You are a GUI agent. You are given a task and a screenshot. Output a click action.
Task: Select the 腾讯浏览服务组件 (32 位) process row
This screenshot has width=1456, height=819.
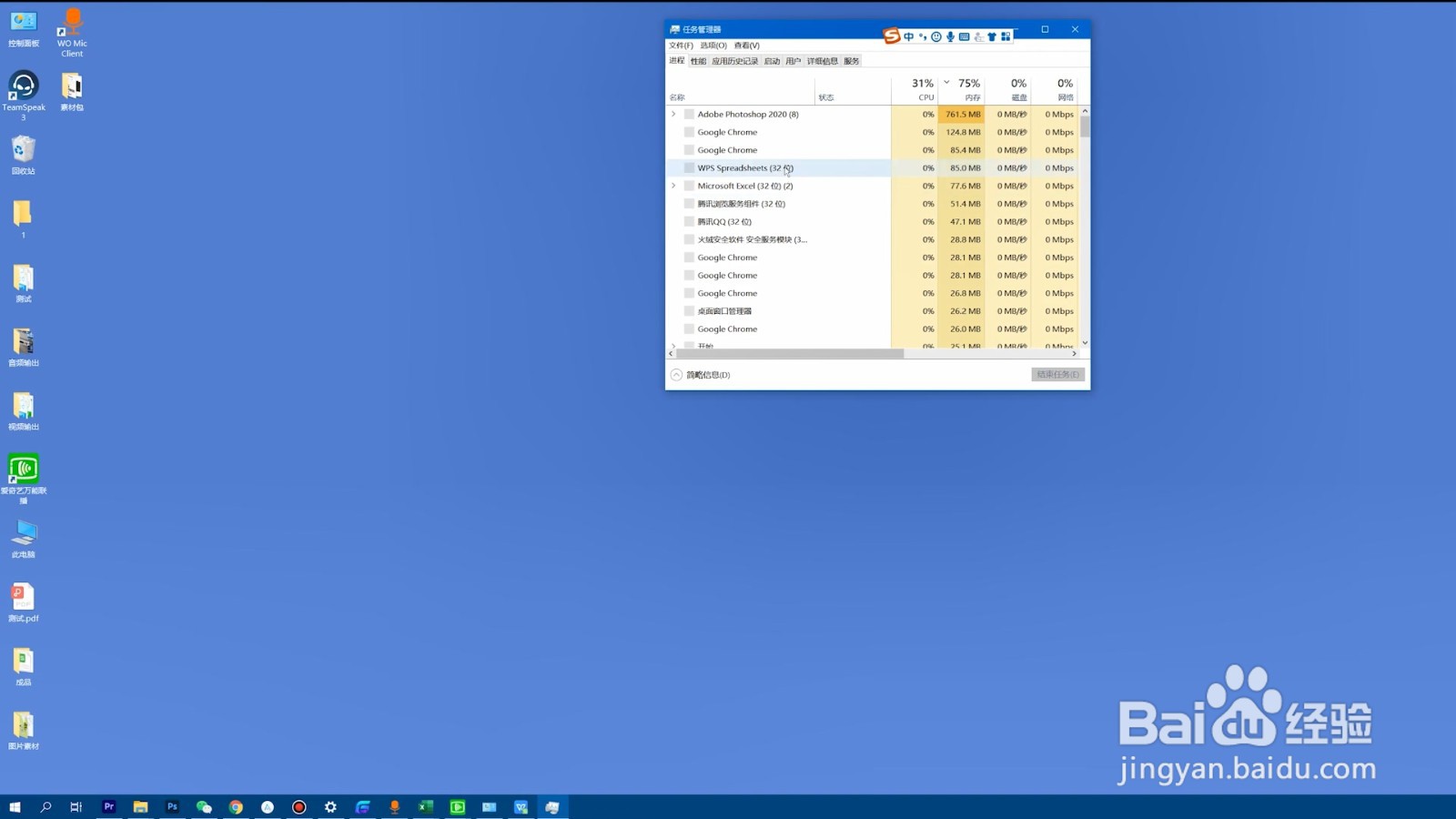[x=872, y=204]
